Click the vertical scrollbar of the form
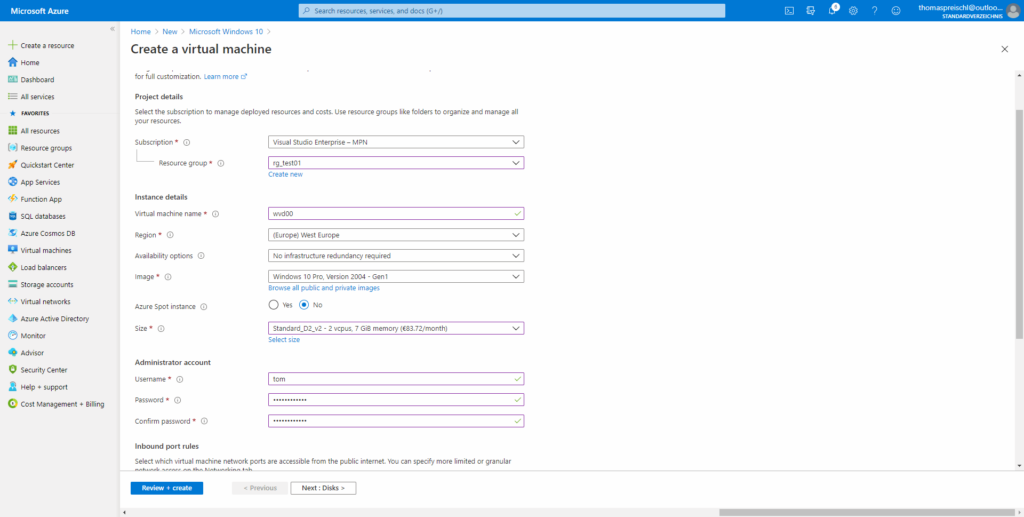Image resolution: width=1024 pixels, height=517 pixels. click(x=1019, y=224)
